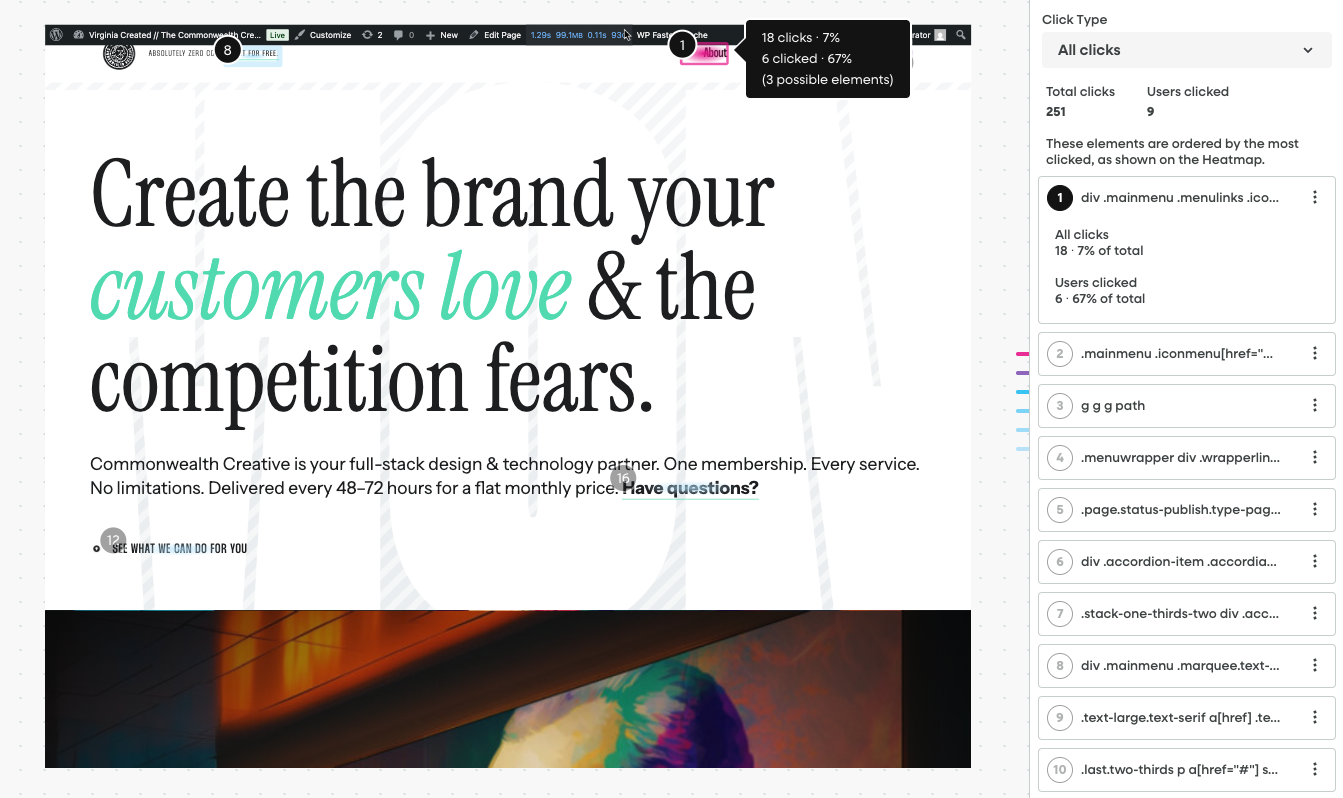Click the search magnifier in admin bar
The image size is (1343, 798).
click(960, 35)
